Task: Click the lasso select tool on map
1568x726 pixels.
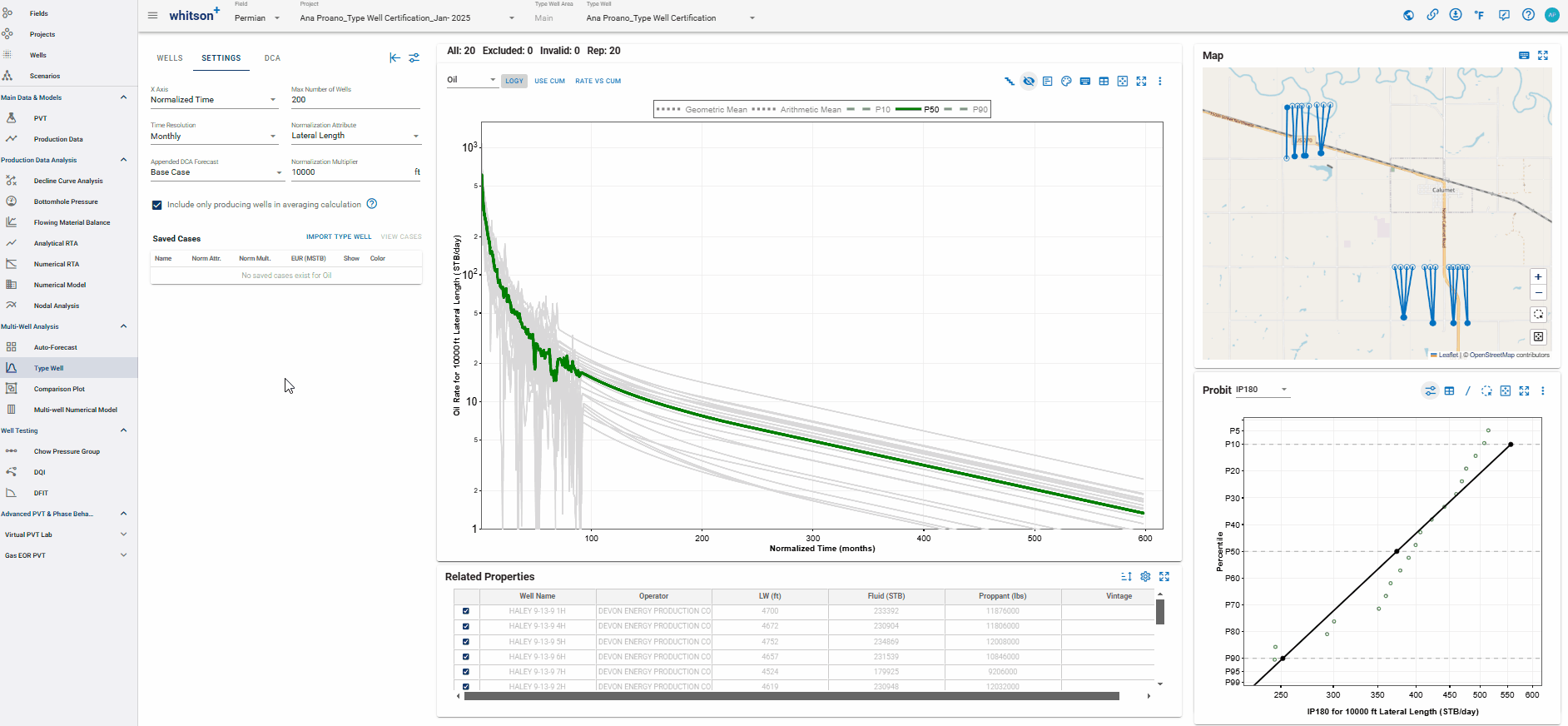Action: [1539, 315]
